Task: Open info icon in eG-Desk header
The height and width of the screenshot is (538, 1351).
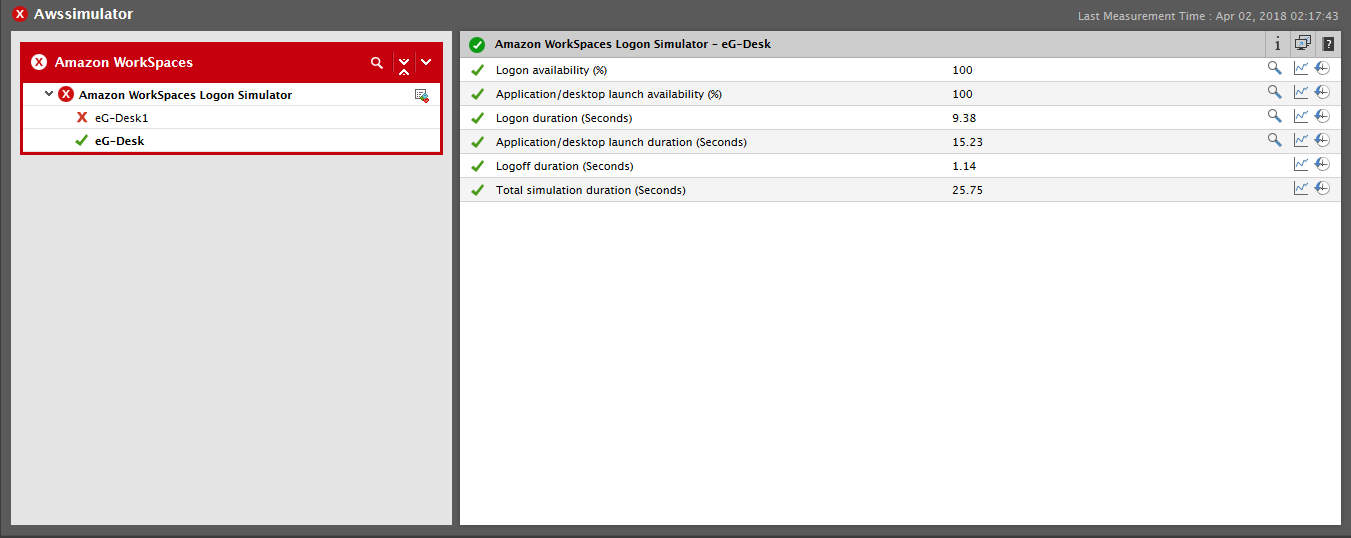Action: pyautogui.click(x=1277, y=44)
